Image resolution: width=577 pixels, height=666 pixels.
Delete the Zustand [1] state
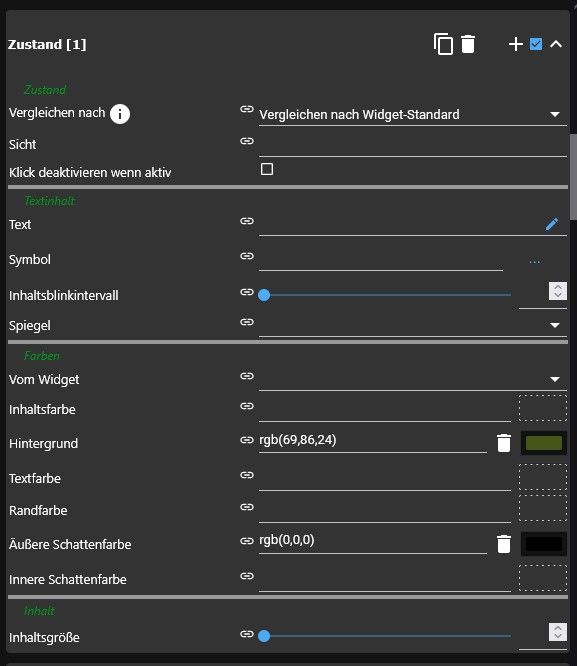pyautogui.click(x=468, y=44)
